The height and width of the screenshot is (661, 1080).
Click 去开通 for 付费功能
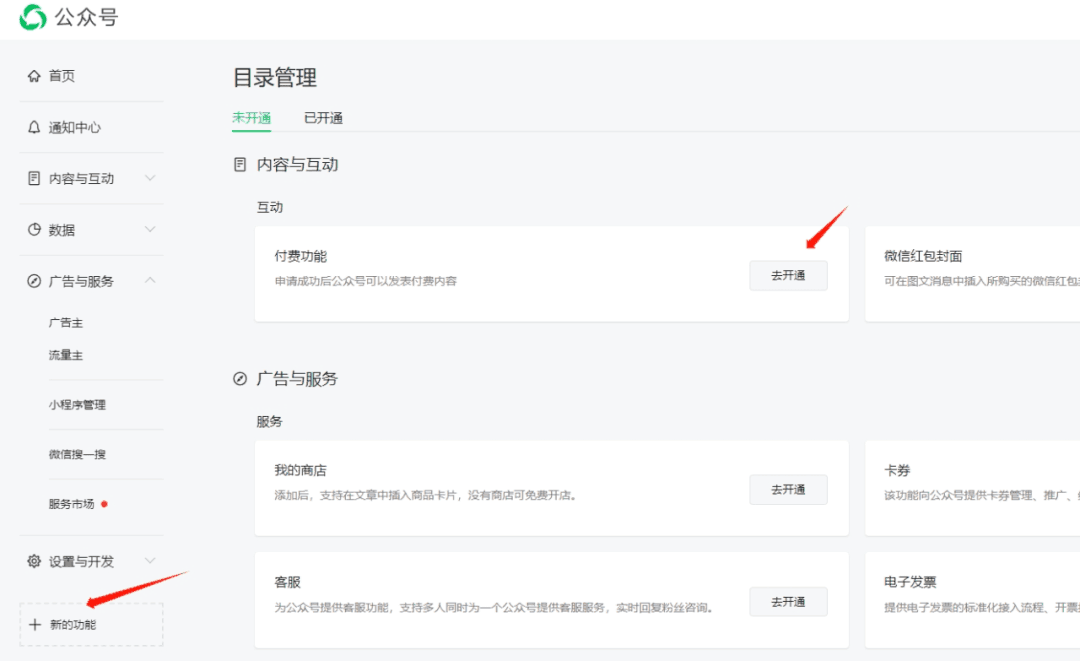point(788,275)
